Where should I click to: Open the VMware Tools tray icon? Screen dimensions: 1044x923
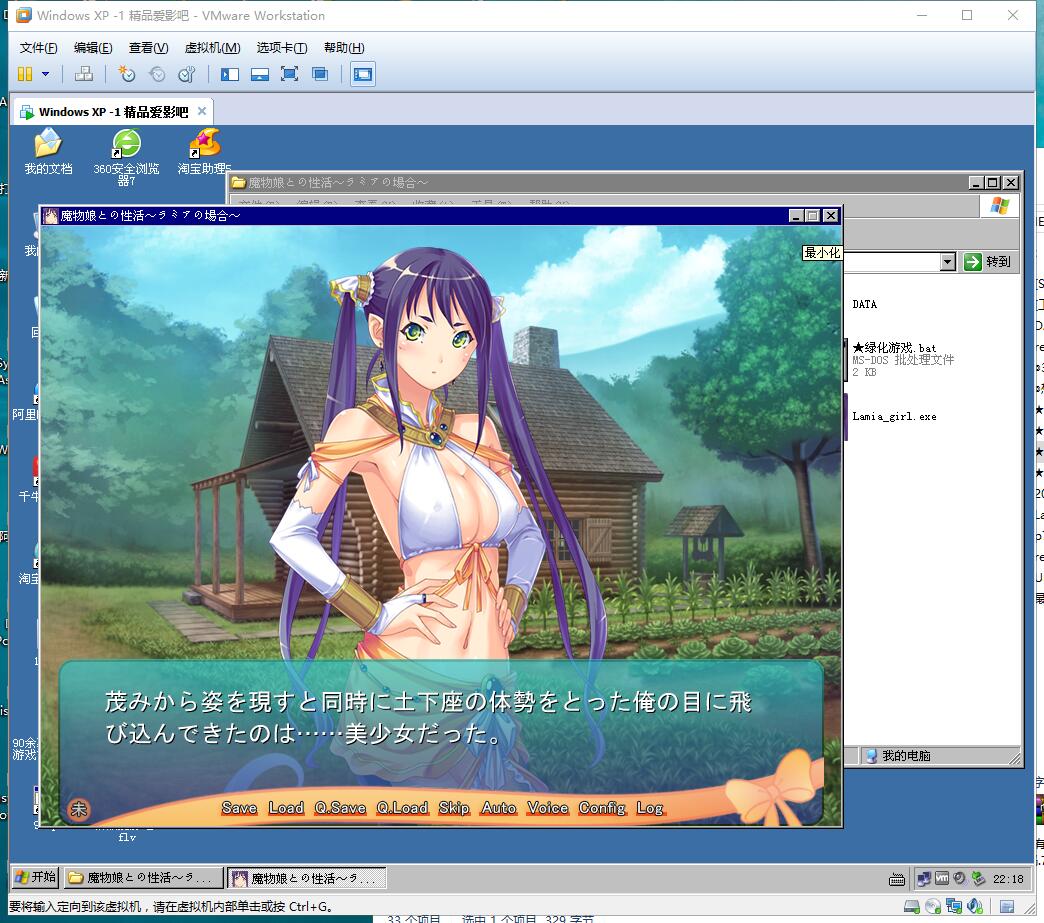(941, 878)
